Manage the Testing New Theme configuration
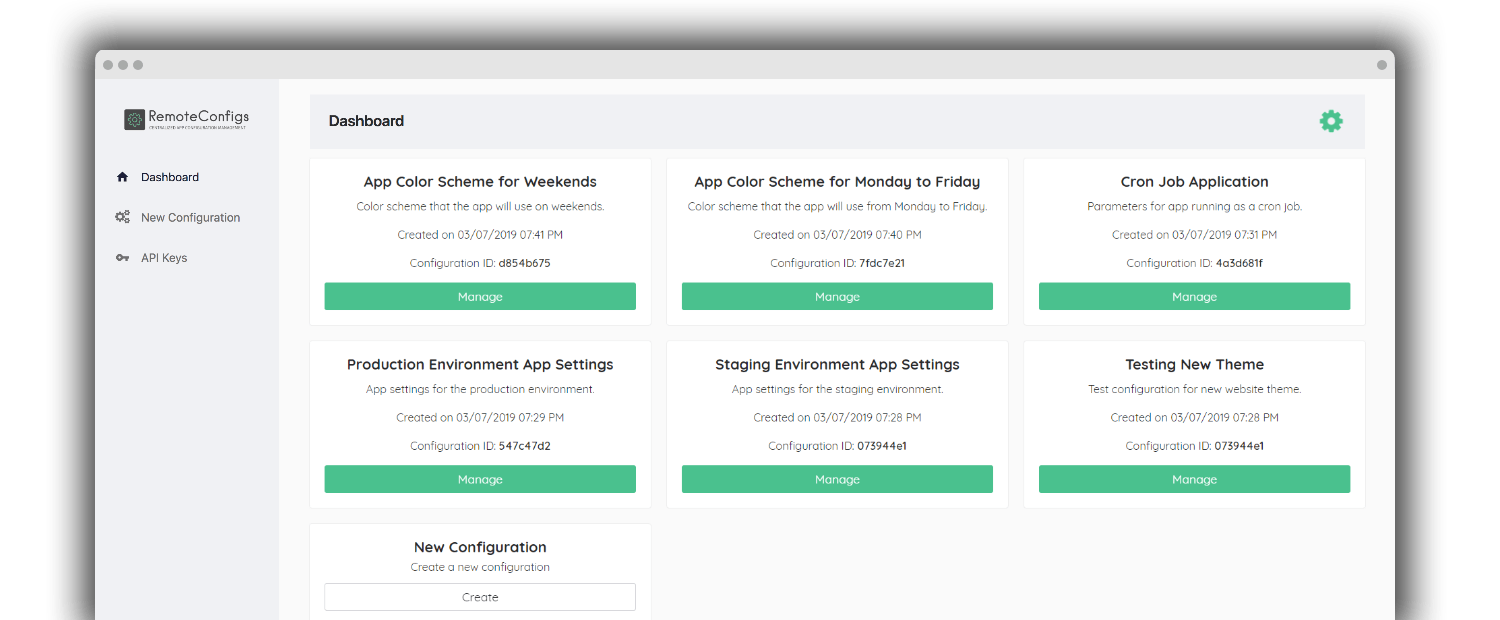This screenshot has height=620, width=1500. (1194, 479)
